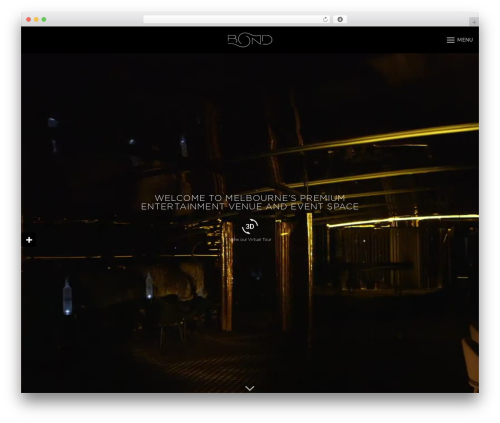Click the round download icon in the toolbar
Image resolution: width=500 pixels, height=423 pixels.
340,19
